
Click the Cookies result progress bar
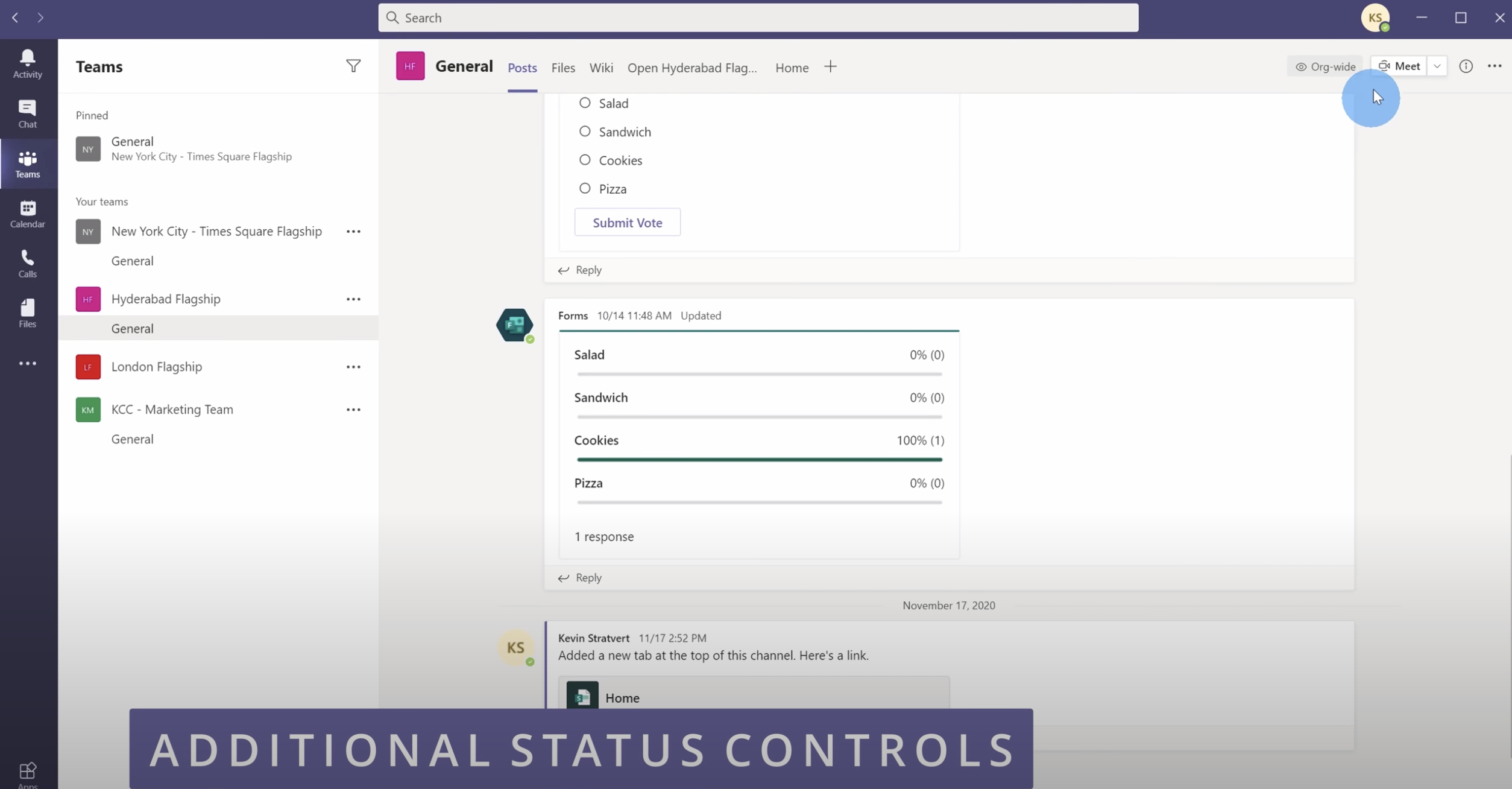tap(758, 459)
